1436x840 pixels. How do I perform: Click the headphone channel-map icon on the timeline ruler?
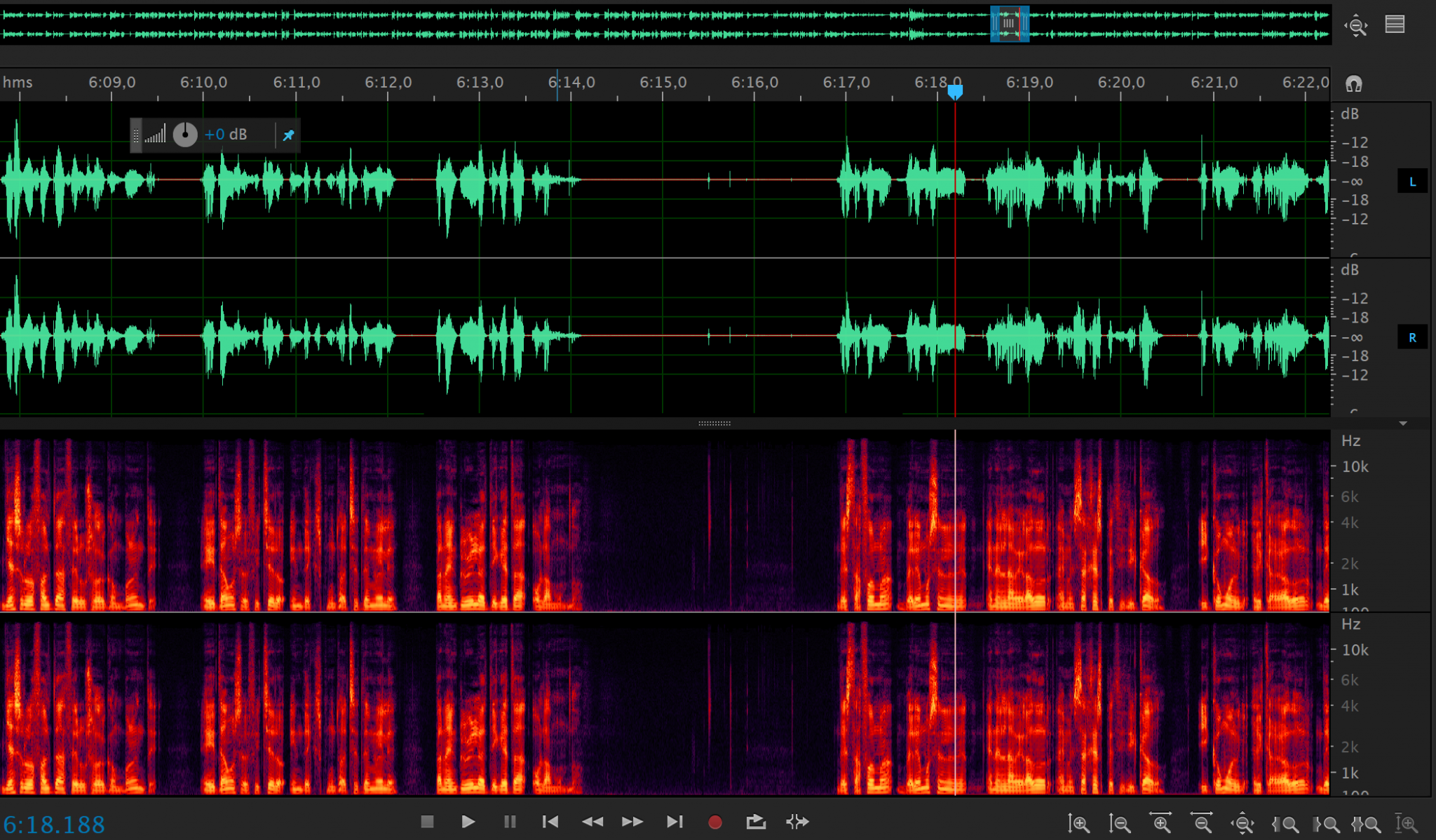click(x=1353, y=84)
